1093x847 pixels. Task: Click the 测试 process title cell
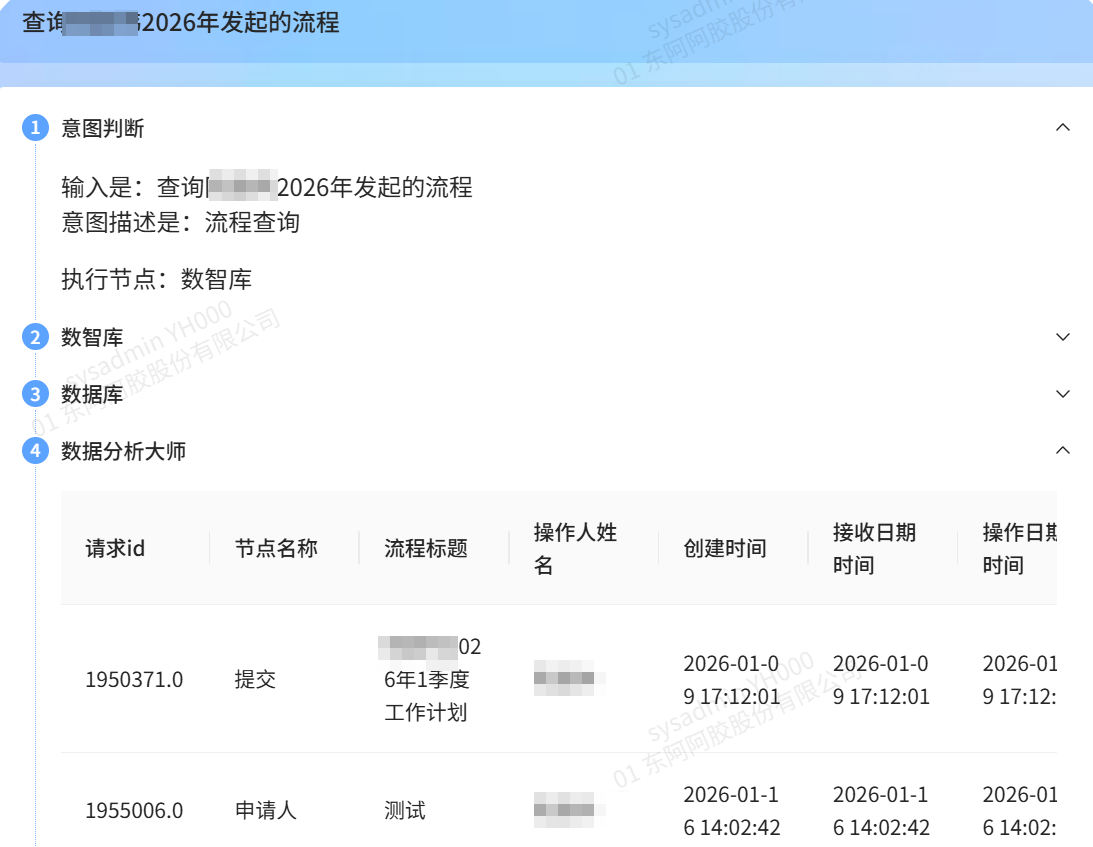(405, 811)
